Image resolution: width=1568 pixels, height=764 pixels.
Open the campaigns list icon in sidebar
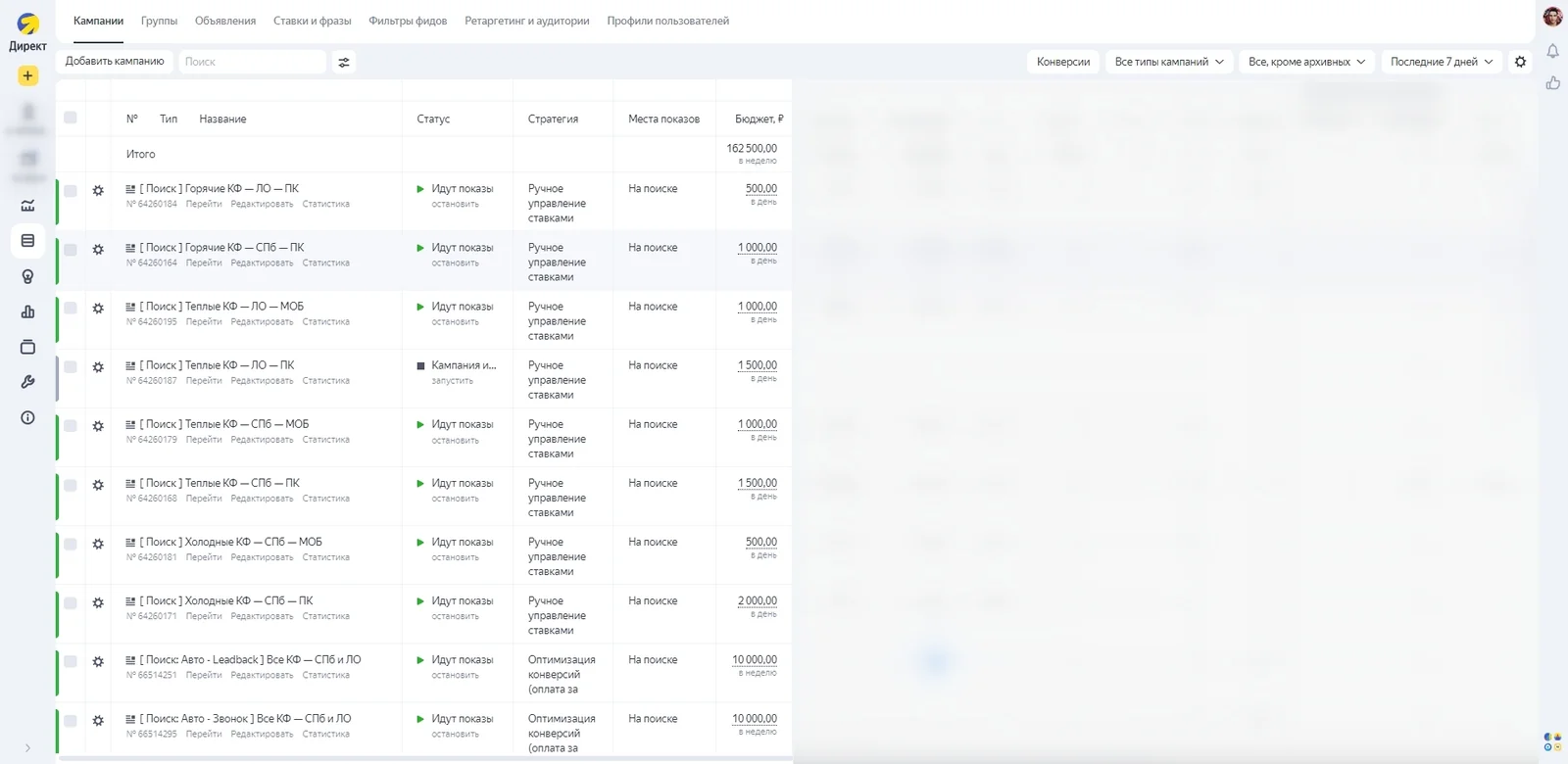click(x=27, y=241)
